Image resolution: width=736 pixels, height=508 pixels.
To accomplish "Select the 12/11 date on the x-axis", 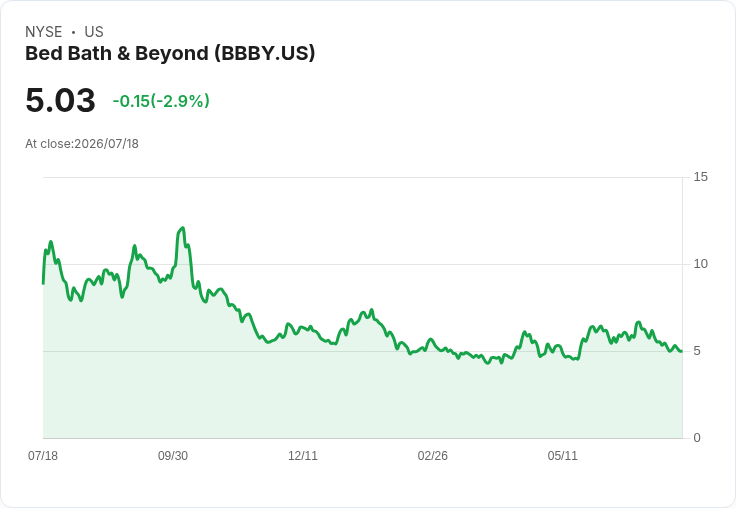I will click(x=303, y=456).
